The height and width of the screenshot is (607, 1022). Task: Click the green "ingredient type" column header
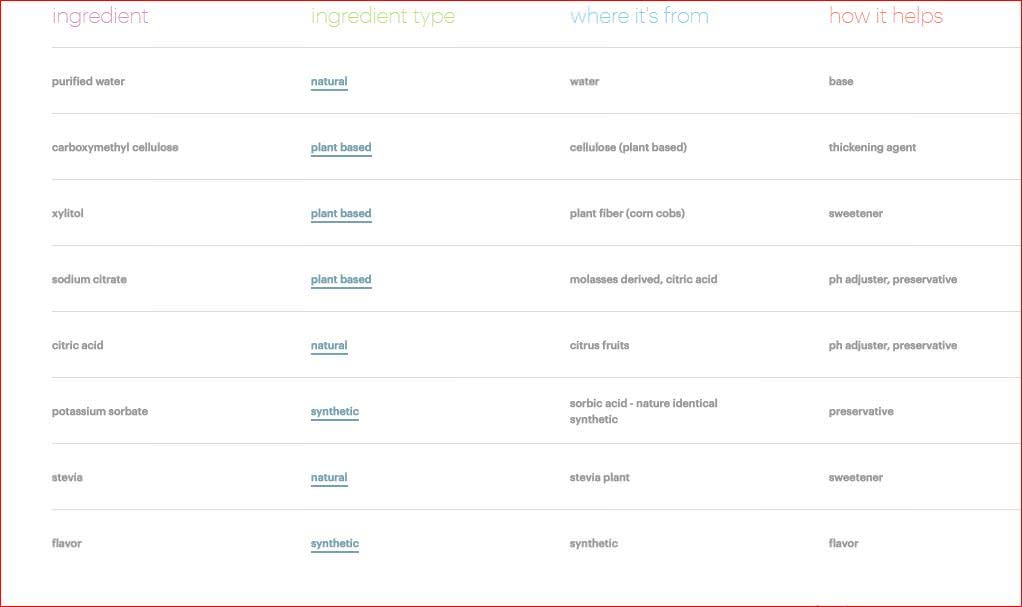point(383,16)
